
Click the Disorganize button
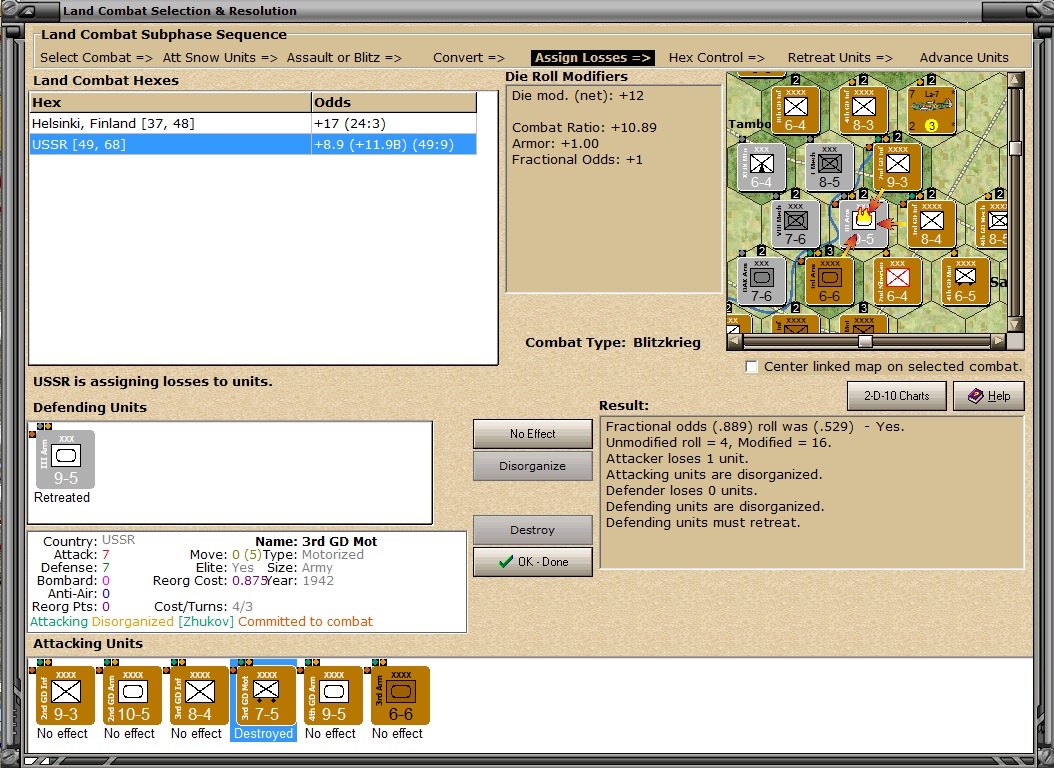[532, 466]
